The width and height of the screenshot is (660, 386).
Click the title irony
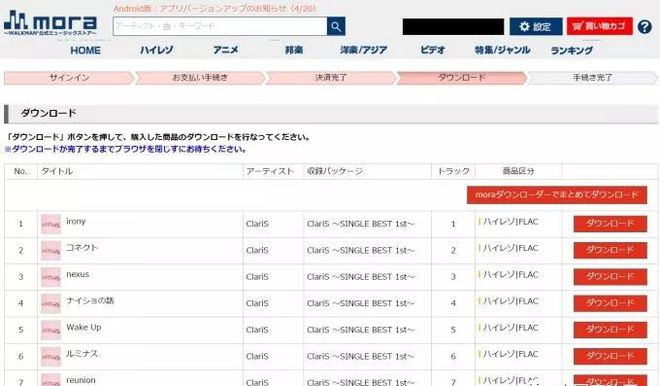(76, 221)
